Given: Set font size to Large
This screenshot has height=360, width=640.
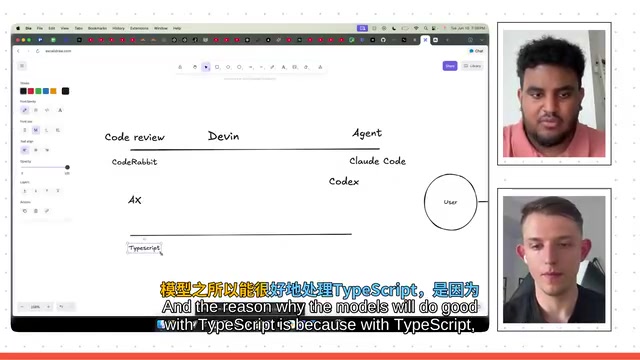Looking at the screenshot, I should pyautogui.click(x=47, y=130).
